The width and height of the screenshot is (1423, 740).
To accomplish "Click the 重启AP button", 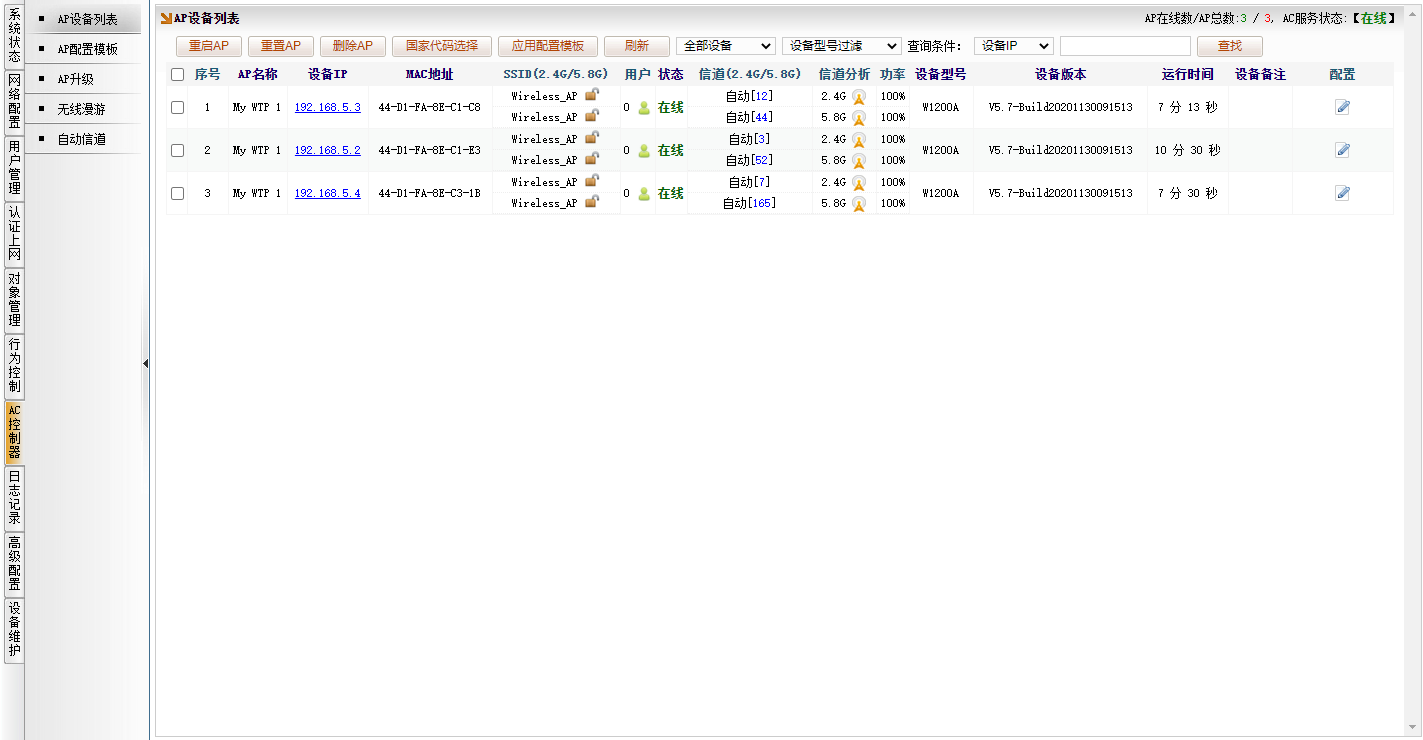I will pos(209,46).
